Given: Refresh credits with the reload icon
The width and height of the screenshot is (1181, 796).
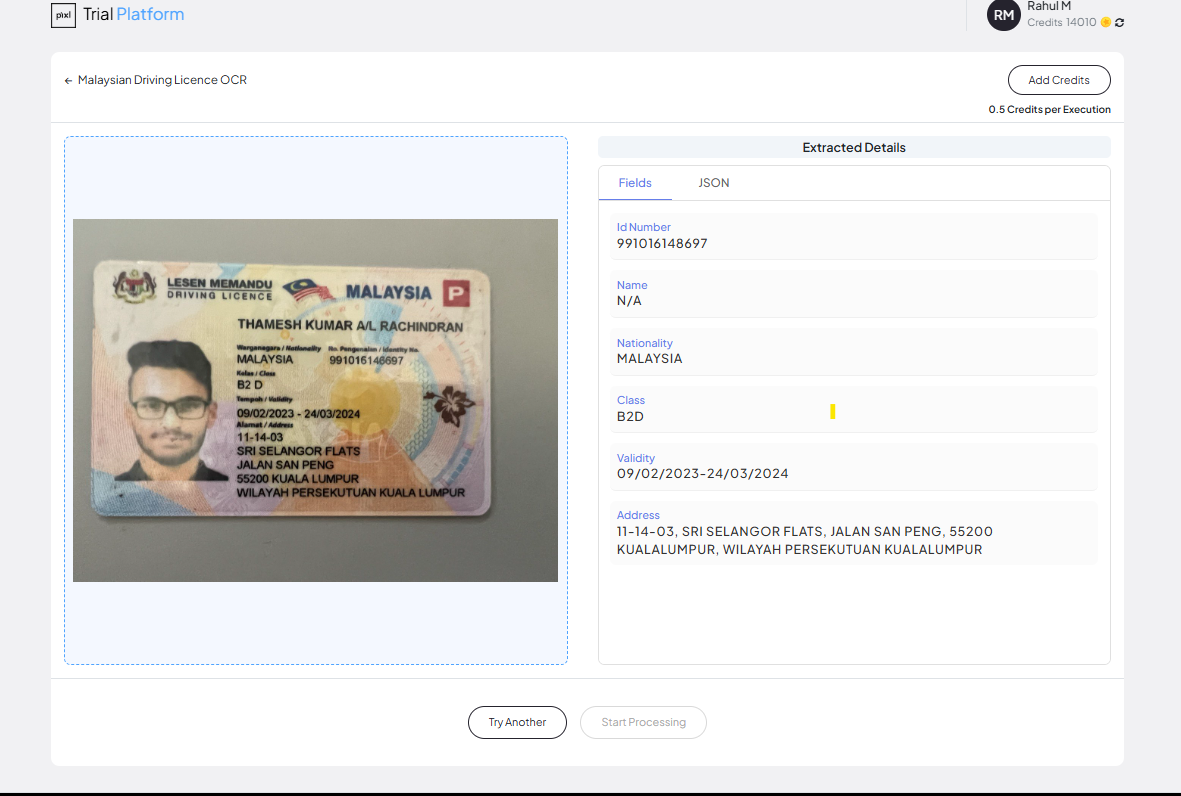Looking at the screenshot, I should 1119,22.
